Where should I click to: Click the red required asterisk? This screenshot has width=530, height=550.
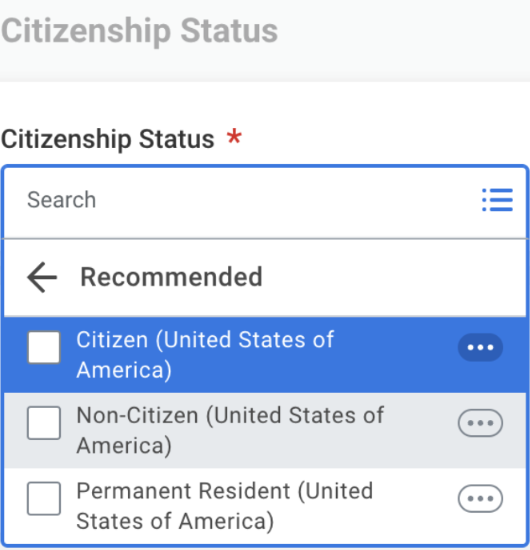coord(234,137)
